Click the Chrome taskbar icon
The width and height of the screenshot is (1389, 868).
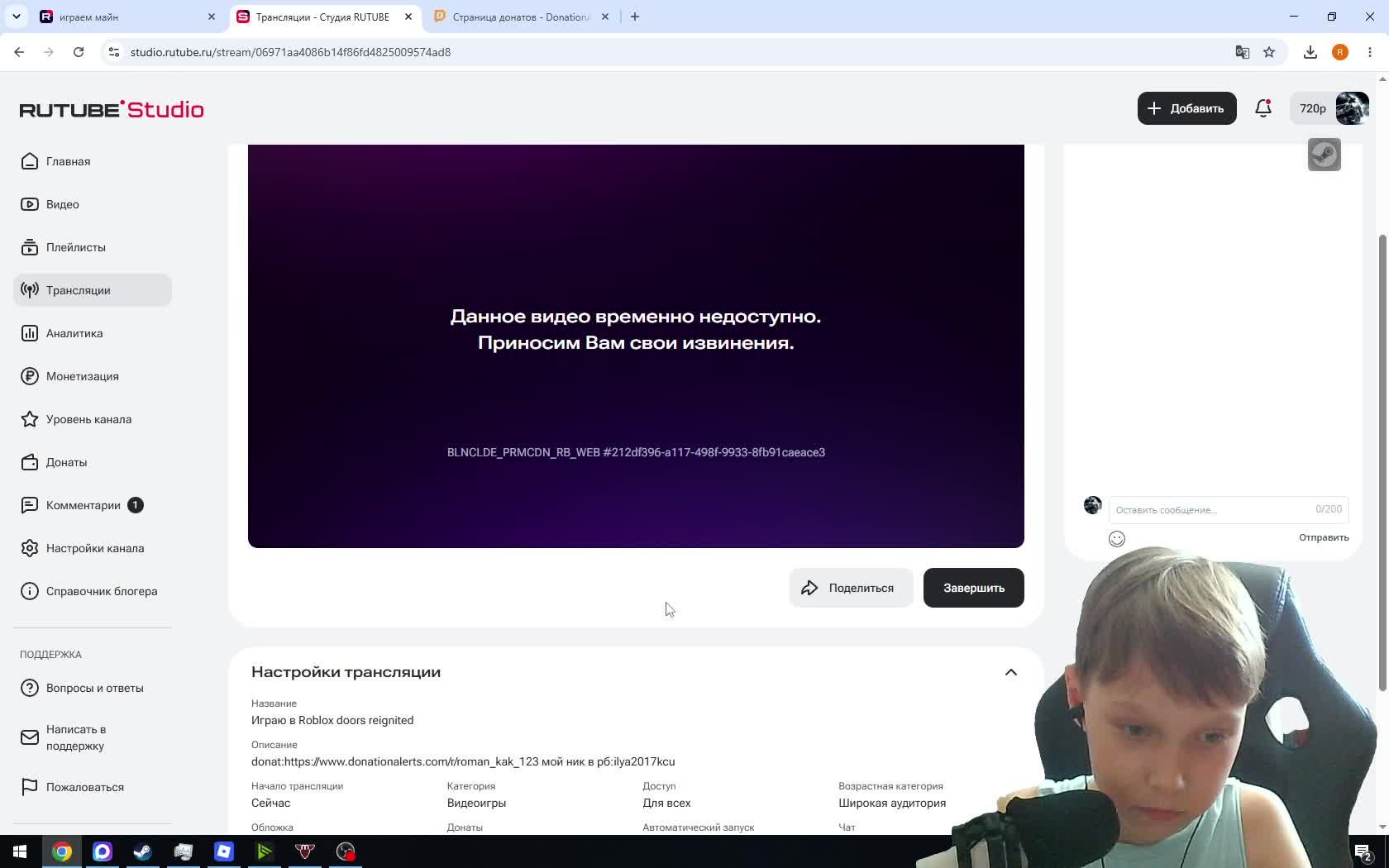click(62, 851)
